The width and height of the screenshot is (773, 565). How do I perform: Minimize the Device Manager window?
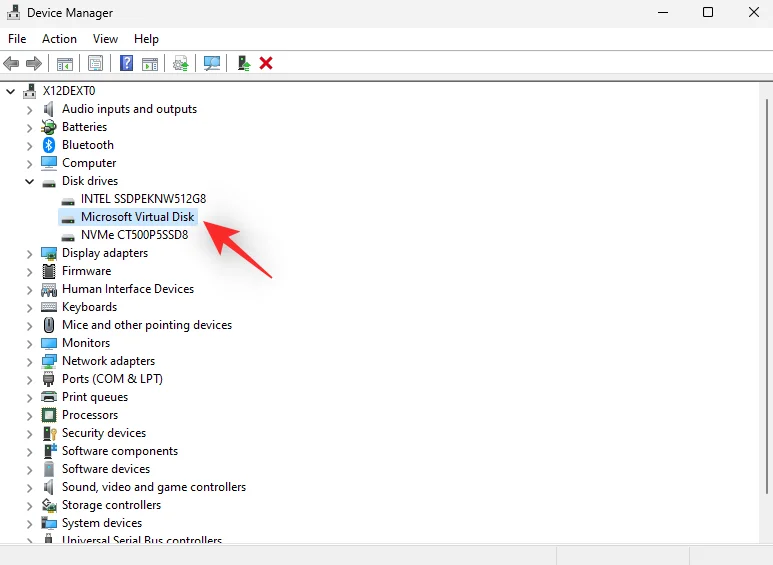(x=663, y=12)
